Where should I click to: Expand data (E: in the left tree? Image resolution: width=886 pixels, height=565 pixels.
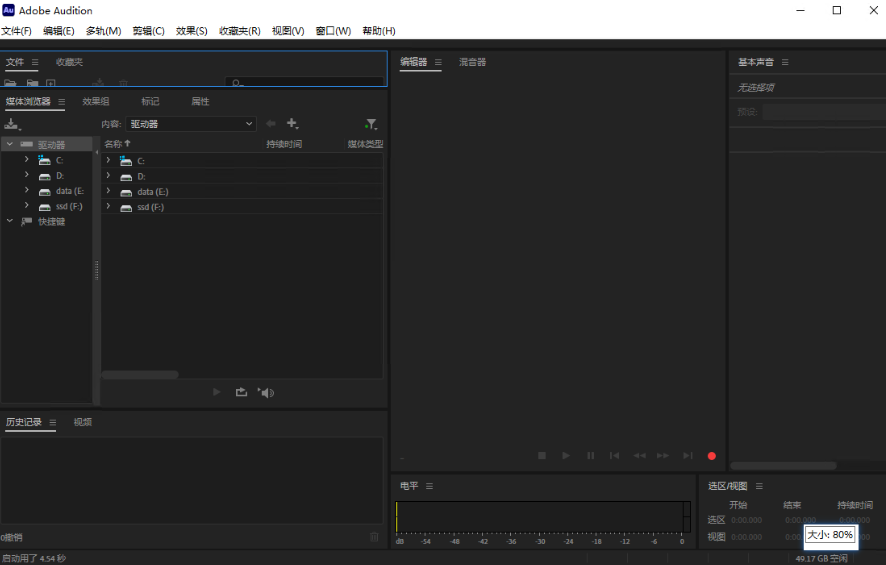[27, 190]
